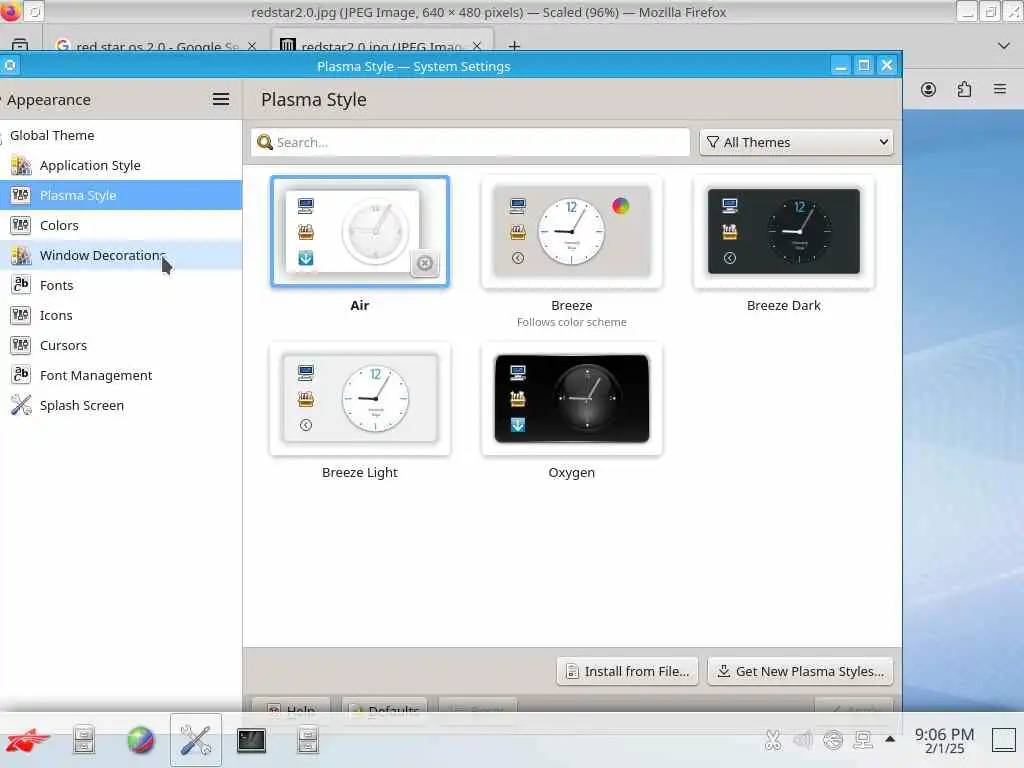Open the wired network tray icon
The width and height of the screenshot is (1024, 768).
(863, 740)
